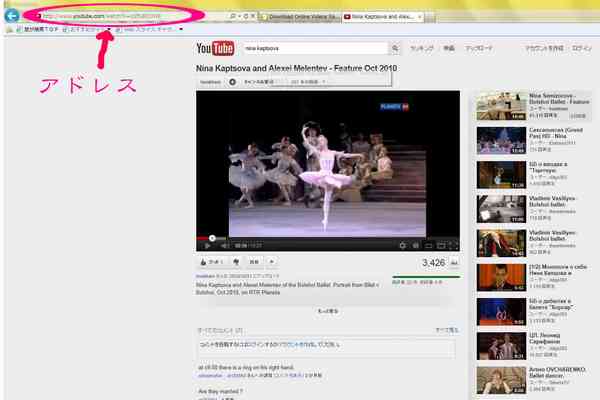Viewport: 600px width, 400px height.
Task: Click the view count 3,426
Action: coord(433,263)
